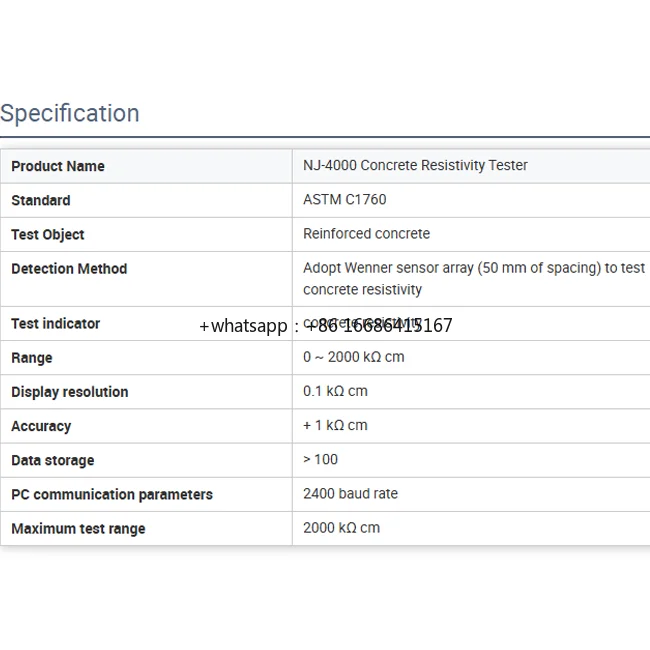
Task: Select the Standard row label
Action: point(41,200)
